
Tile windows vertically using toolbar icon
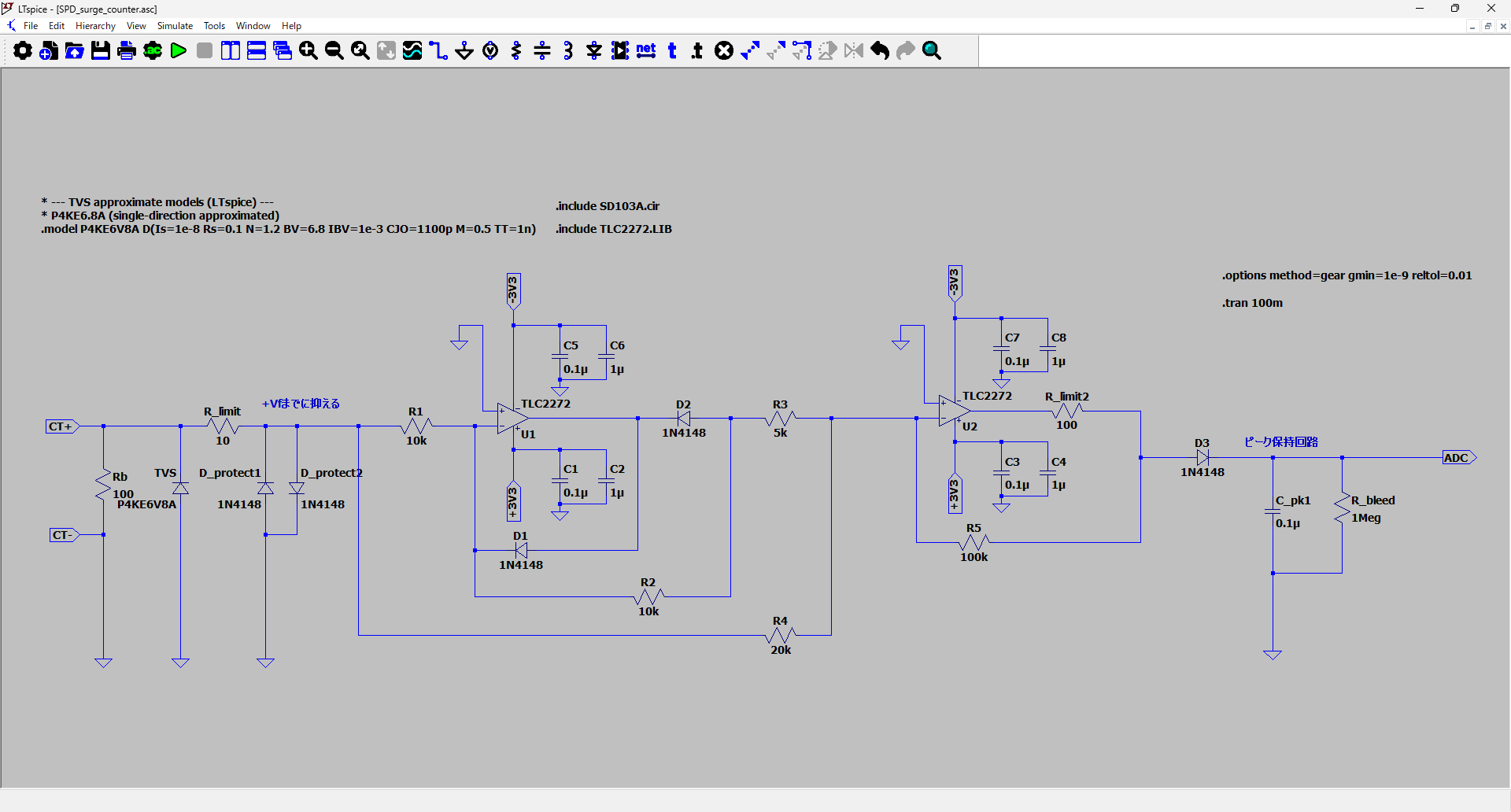(x=231, y=51)
